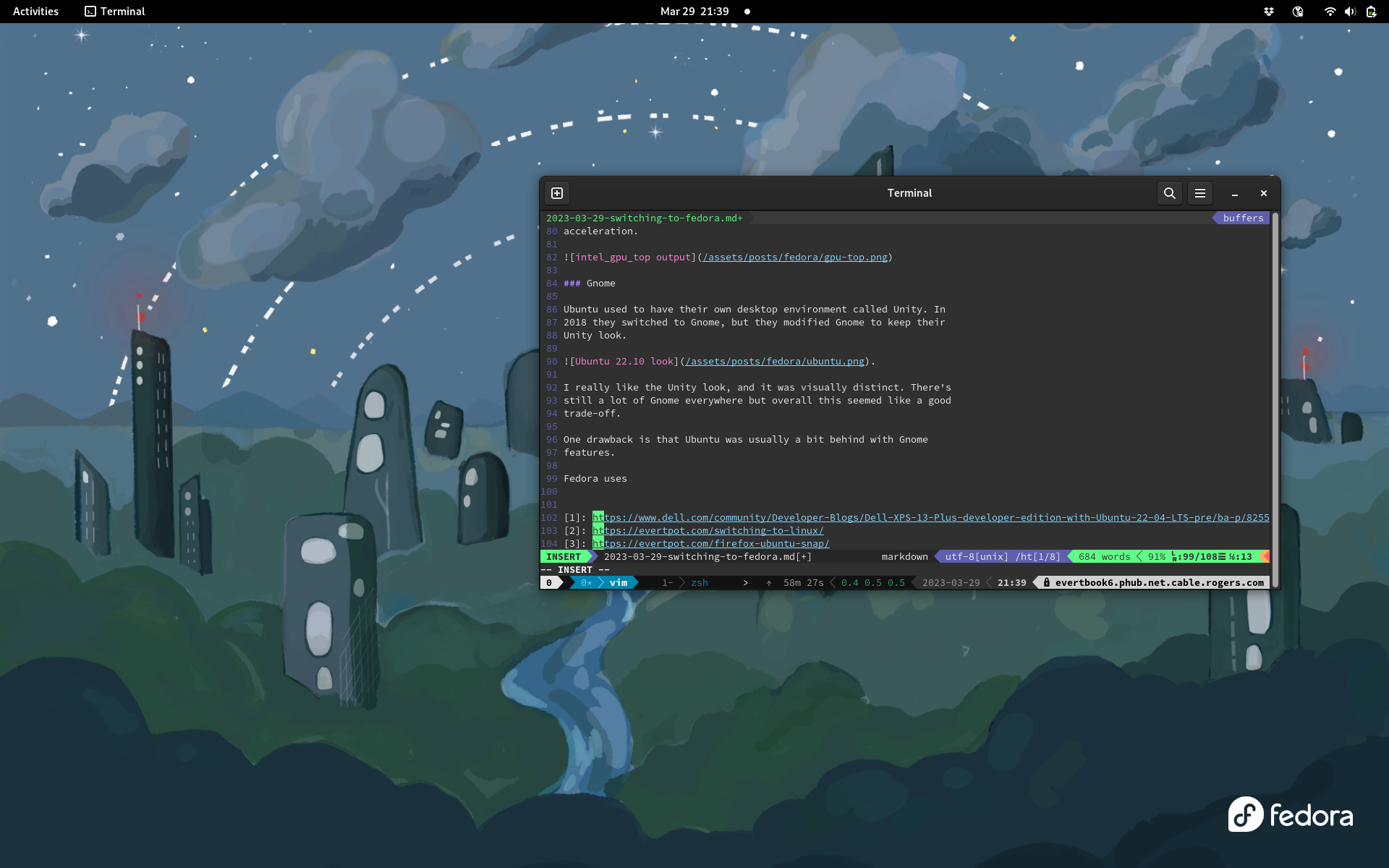
Task: Click the buffers label in vim statusline
Action: click(1242, 218)
